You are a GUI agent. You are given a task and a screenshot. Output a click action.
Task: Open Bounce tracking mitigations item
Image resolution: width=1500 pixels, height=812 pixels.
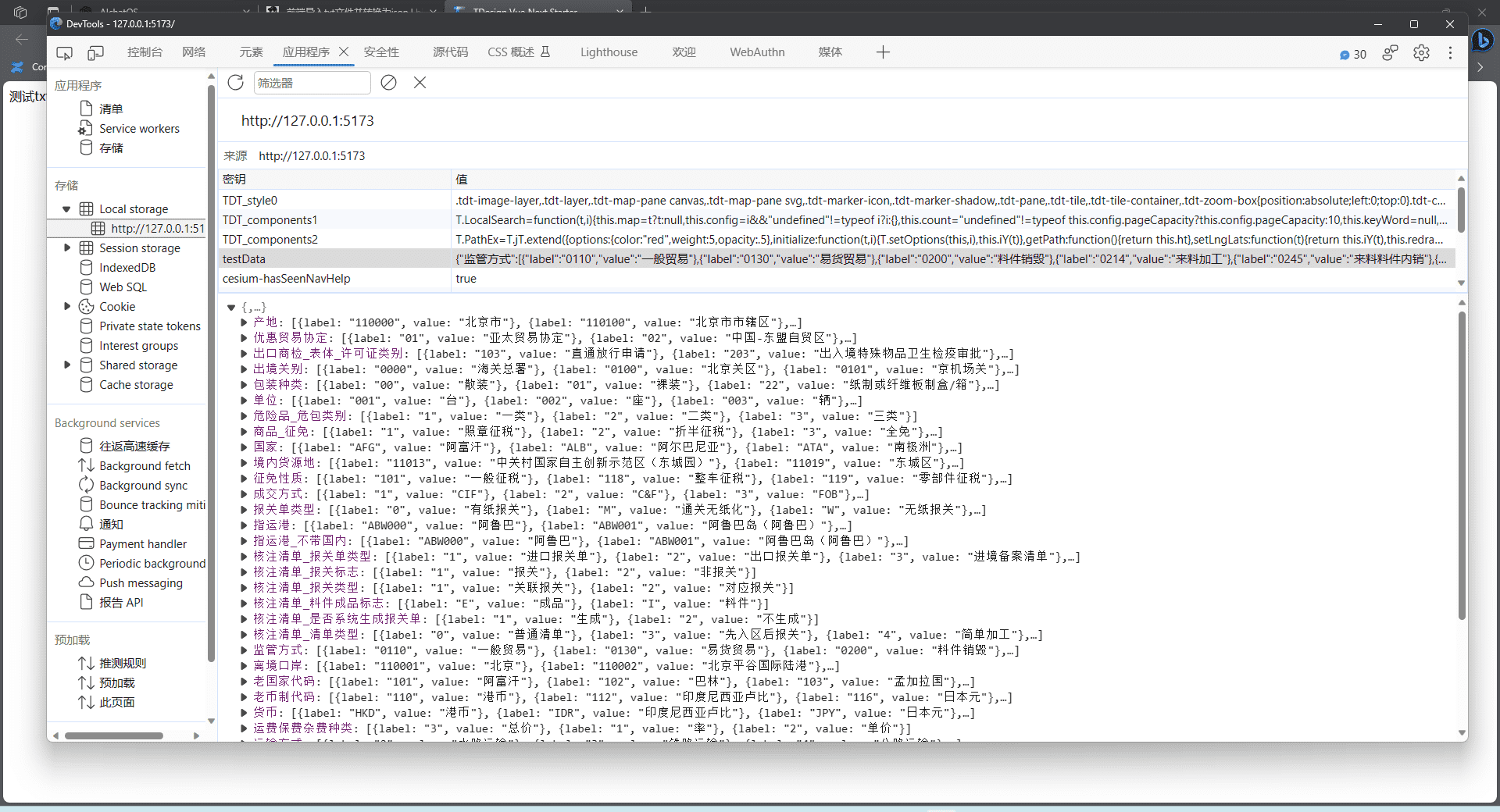[x=152, y=504]
